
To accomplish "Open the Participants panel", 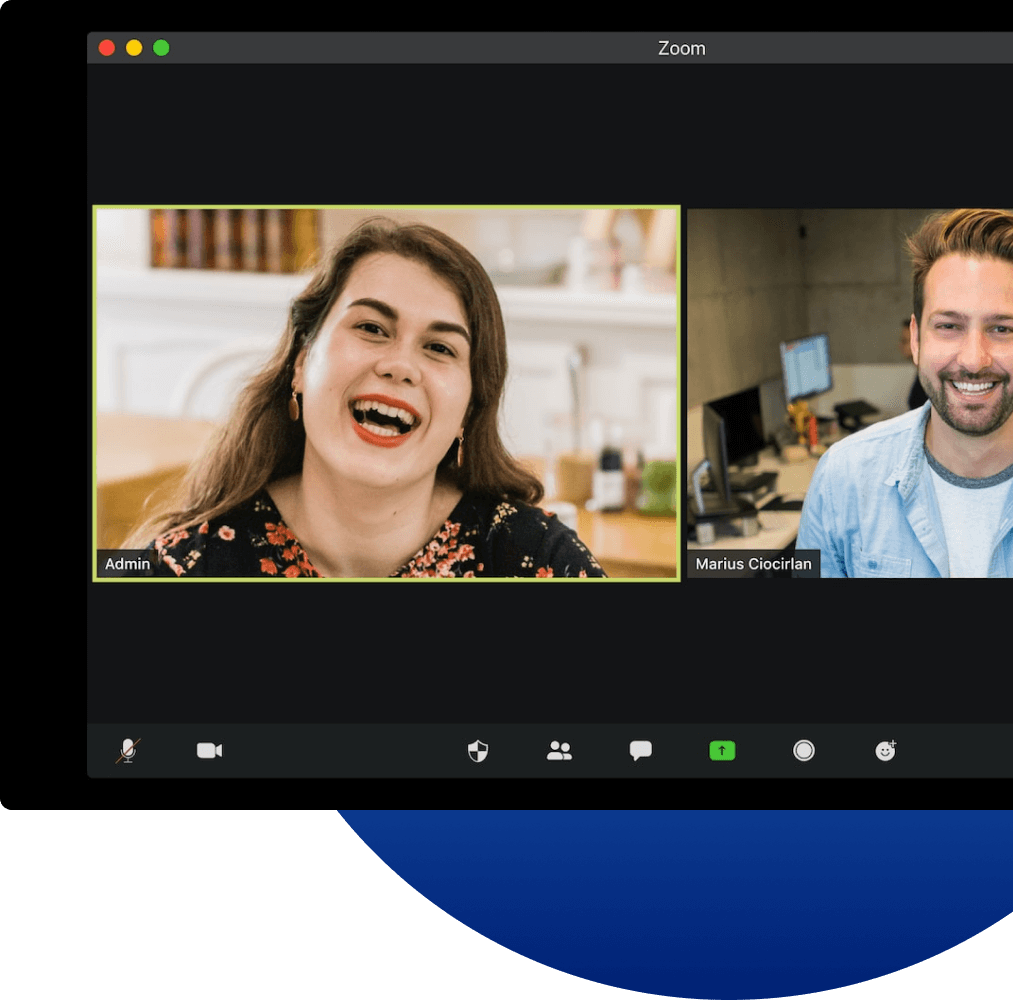I will (x=559, y=751).
